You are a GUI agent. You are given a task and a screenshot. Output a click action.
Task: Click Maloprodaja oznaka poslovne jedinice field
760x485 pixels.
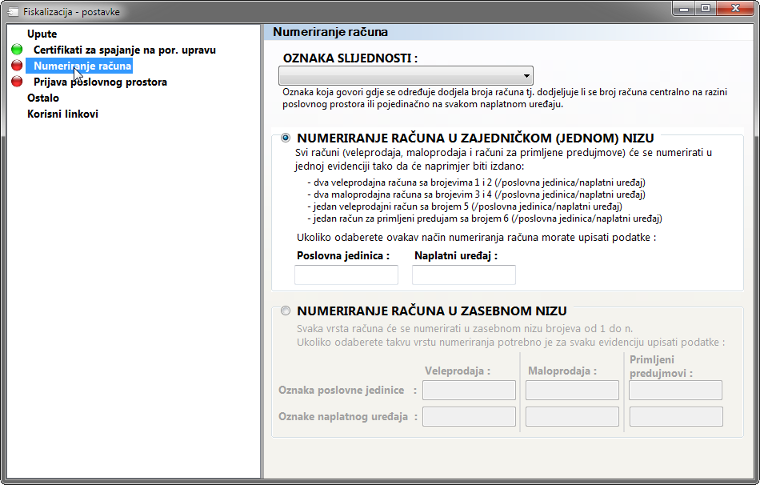tap(572, 390)
